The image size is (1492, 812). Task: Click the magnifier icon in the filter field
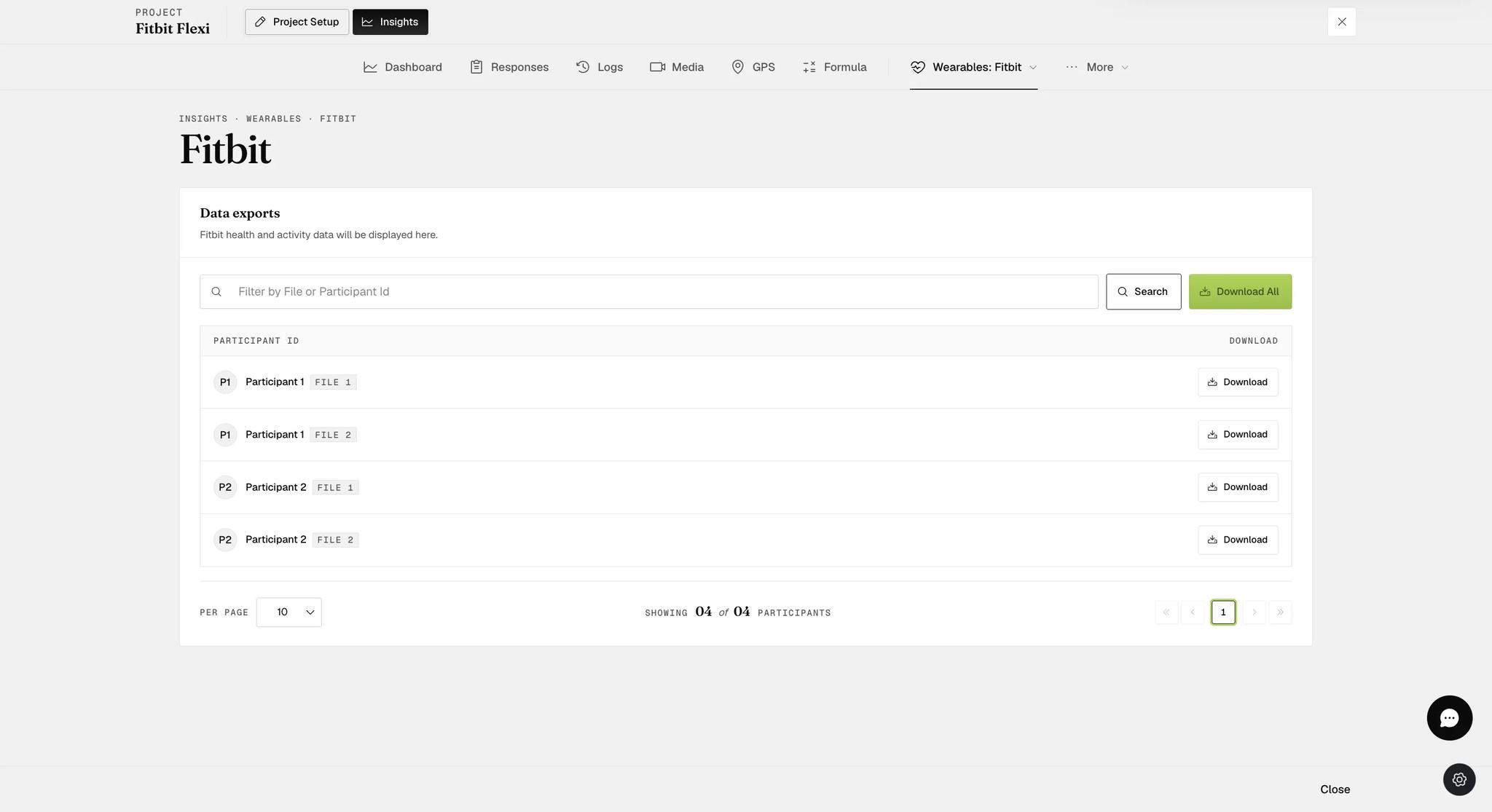pyautogui.click(x=216, y=292)
